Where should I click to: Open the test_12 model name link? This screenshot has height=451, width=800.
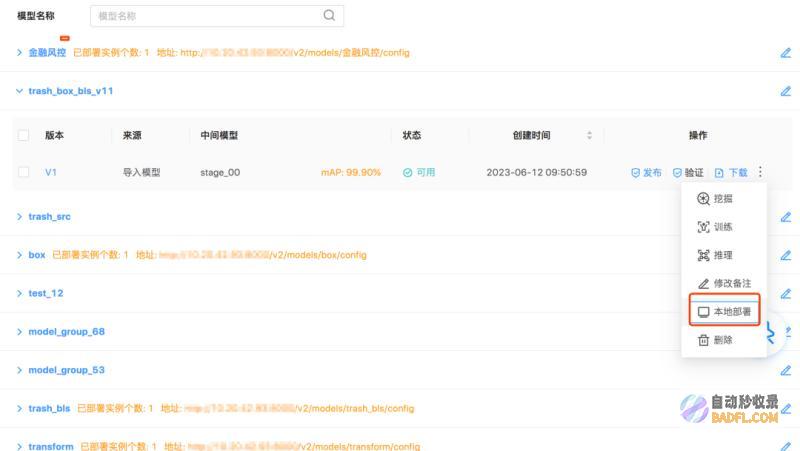click(x=46, y=293)
